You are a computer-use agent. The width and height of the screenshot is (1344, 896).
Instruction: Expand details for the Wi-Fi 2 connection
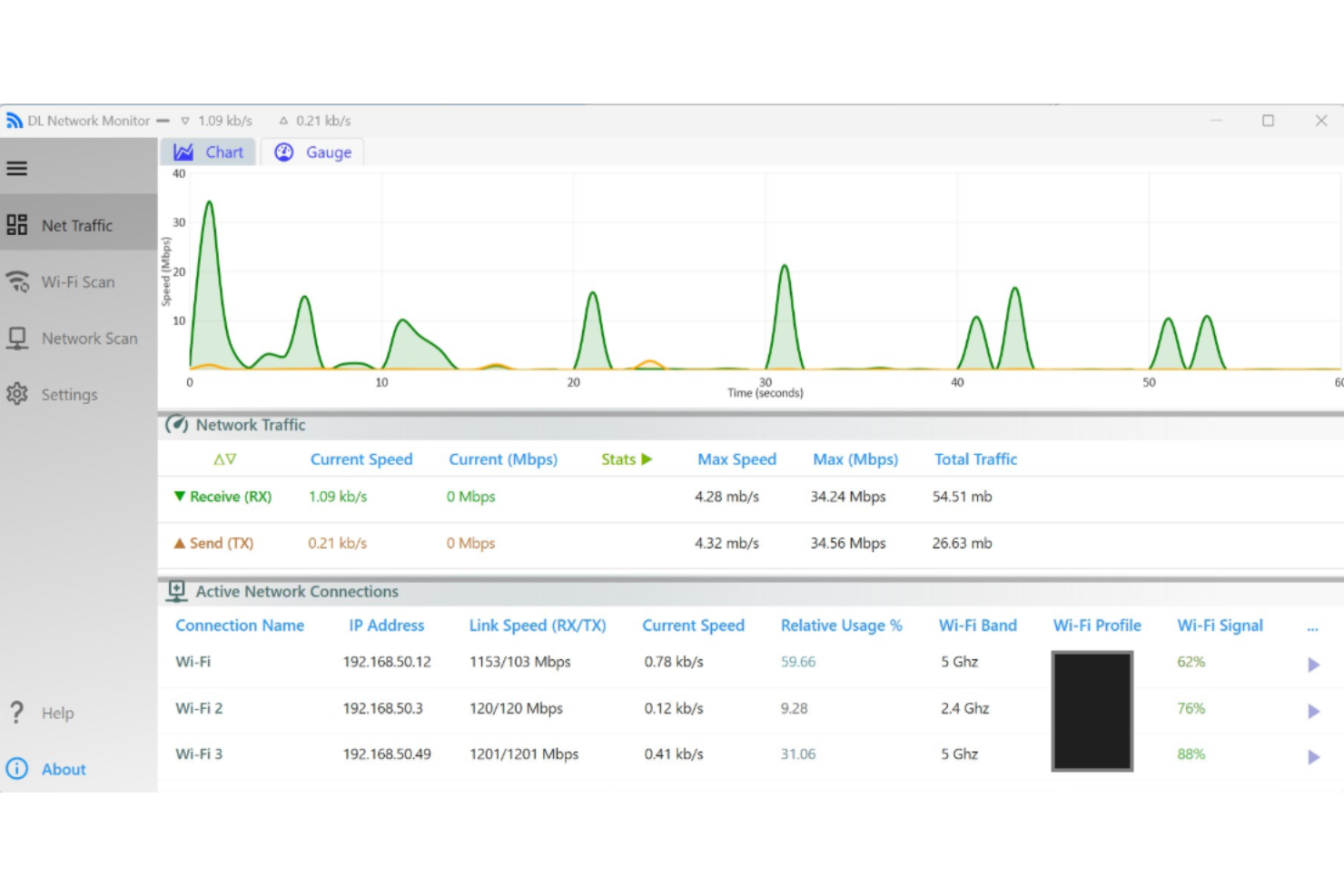(1312, 711)
